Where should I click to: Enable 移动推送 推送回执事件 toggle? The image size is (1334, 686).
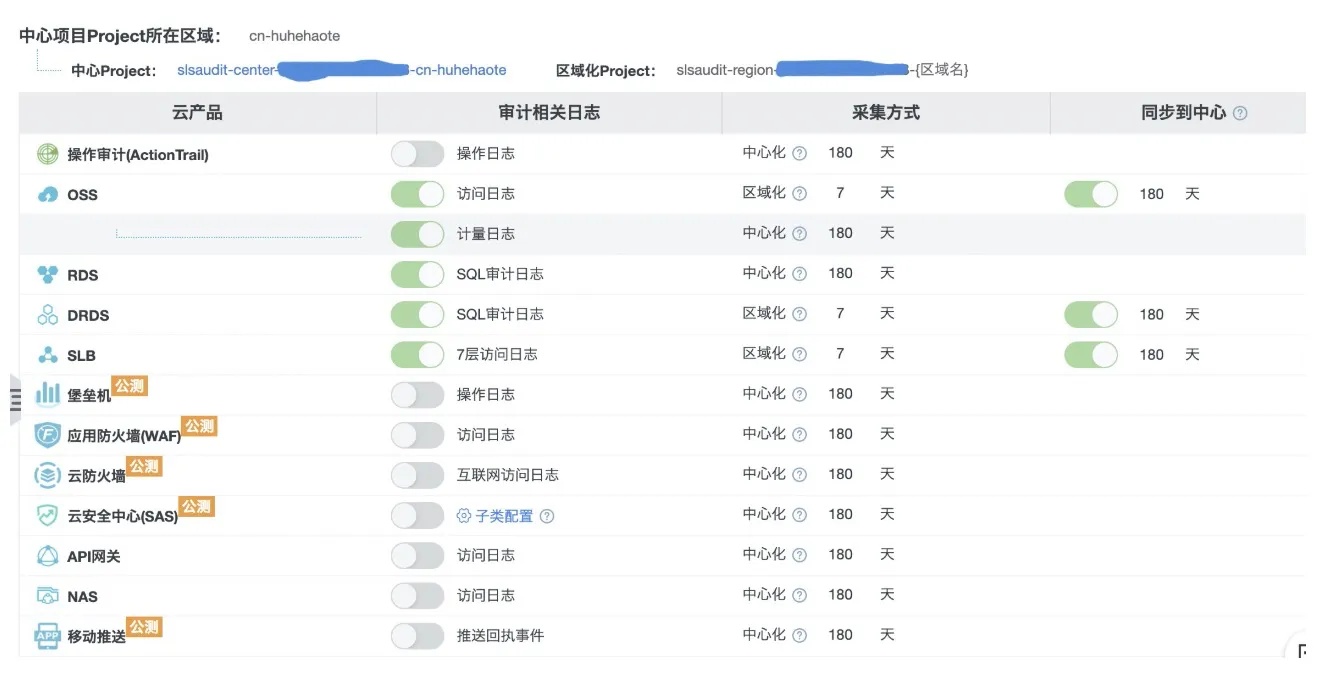417,635
